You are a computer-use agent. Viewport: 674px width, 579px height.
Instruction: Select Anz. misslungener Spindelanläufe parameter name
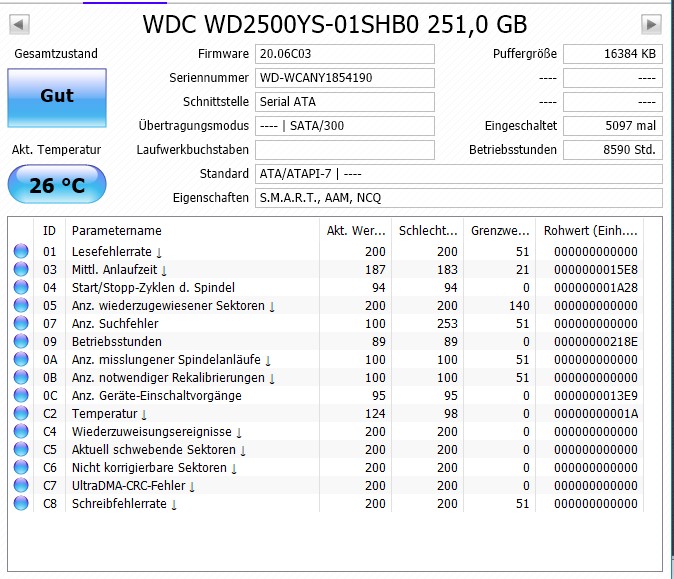[x=166, y=359]
